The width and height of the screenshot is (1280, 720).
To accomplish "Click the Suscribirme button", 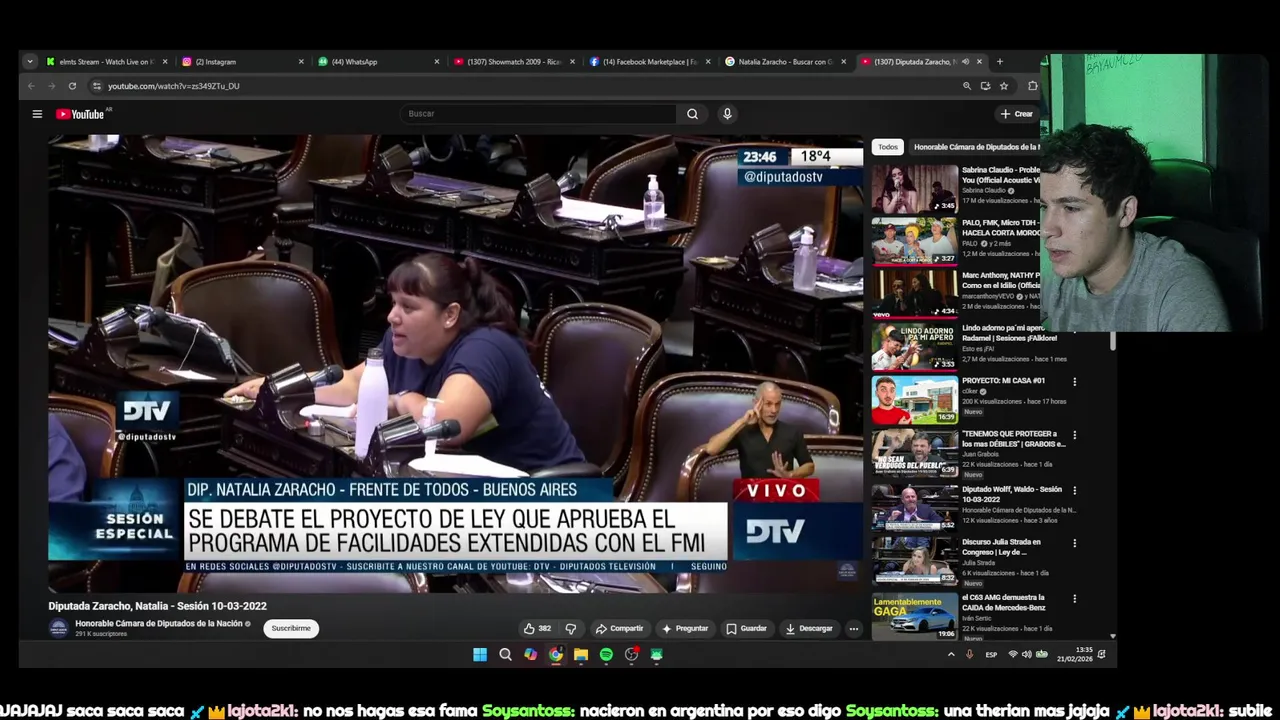I will (291, 628).
